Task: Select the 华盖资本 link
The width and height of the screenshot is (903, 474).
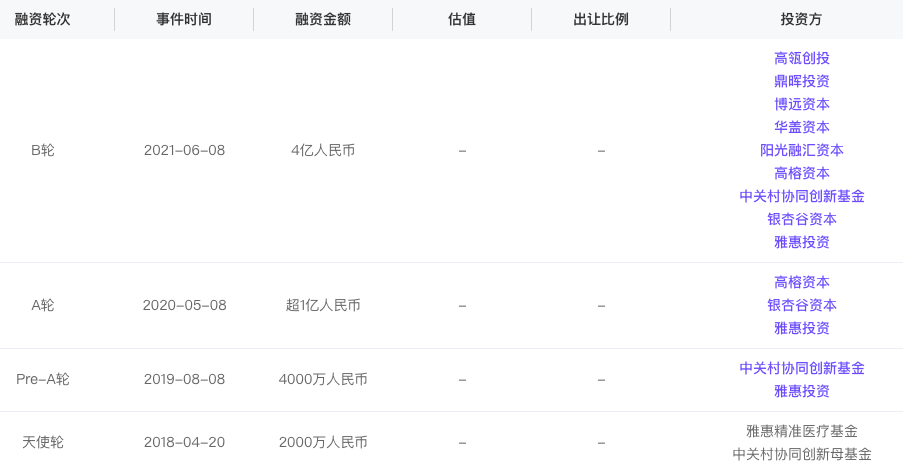Action: click(x=801, y=127)
